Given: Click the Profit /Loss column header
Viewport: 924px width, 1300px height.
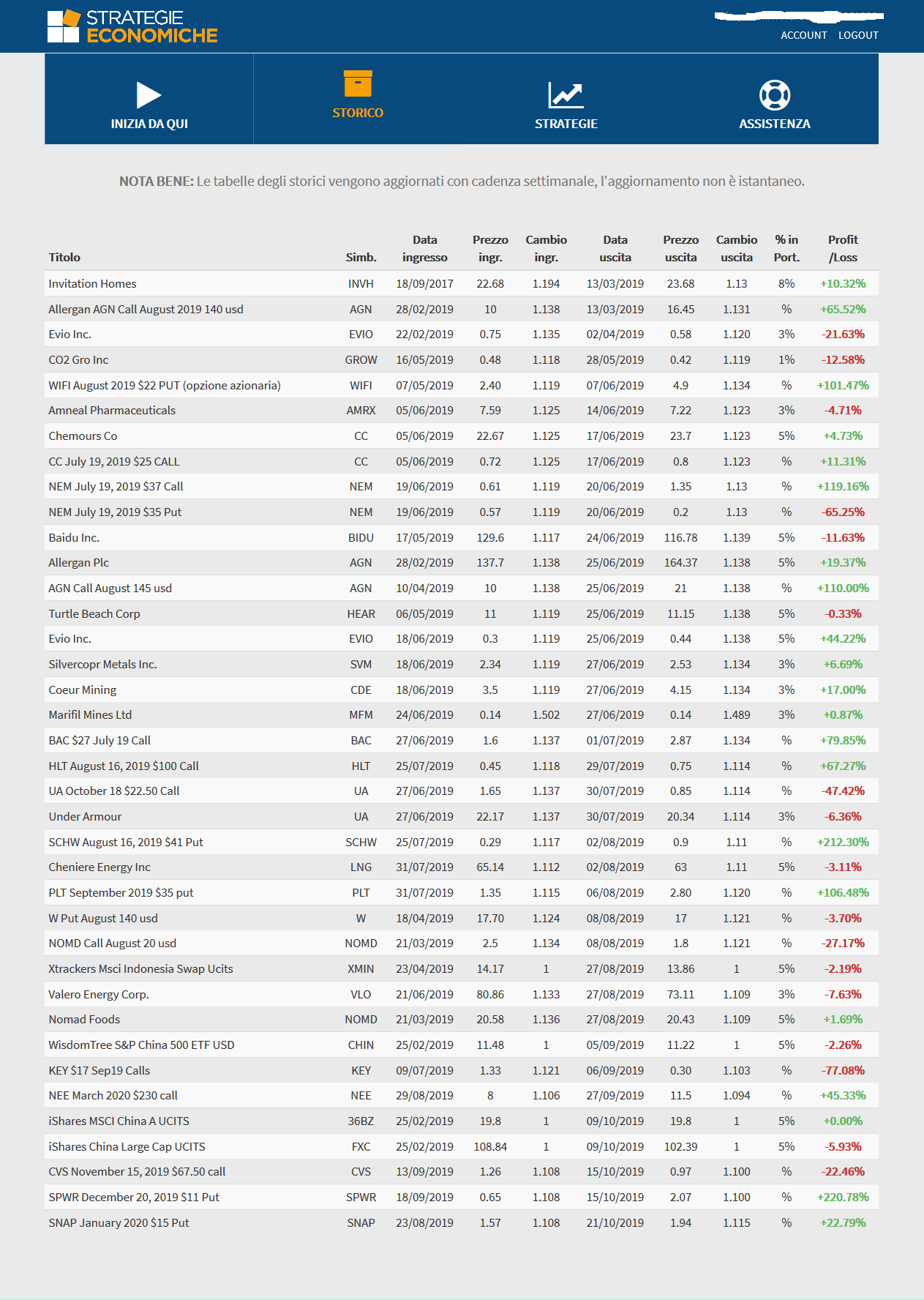Looking at the screenshot, I should point(843,248).
